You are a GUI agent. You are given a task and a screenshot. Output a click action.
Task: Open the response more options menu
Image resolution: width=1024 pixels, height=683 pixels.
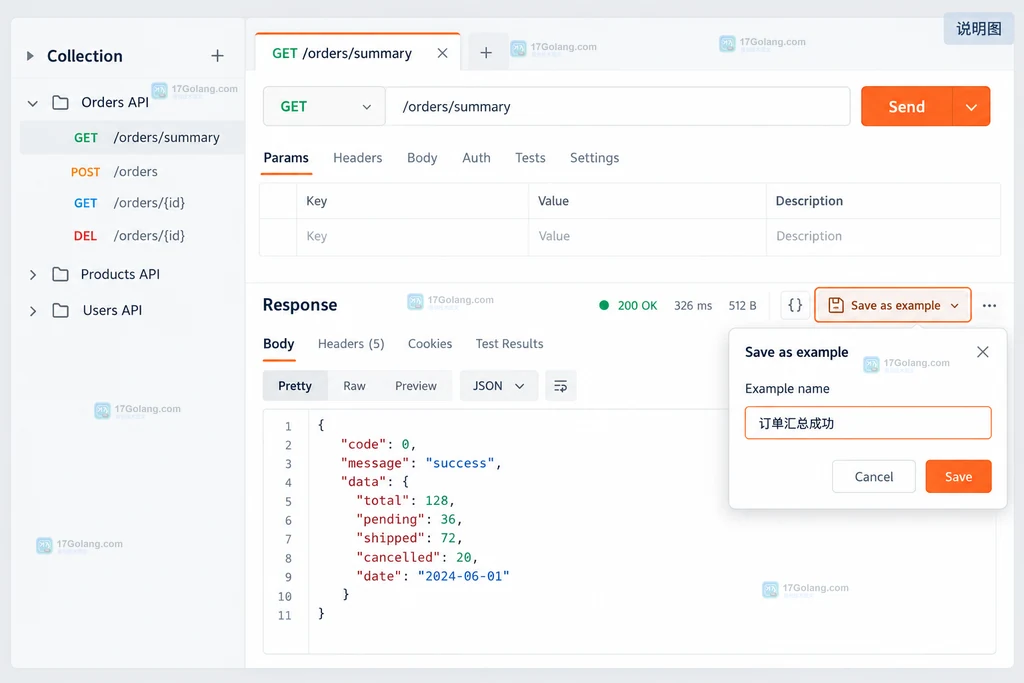click(x=989, y=306)
